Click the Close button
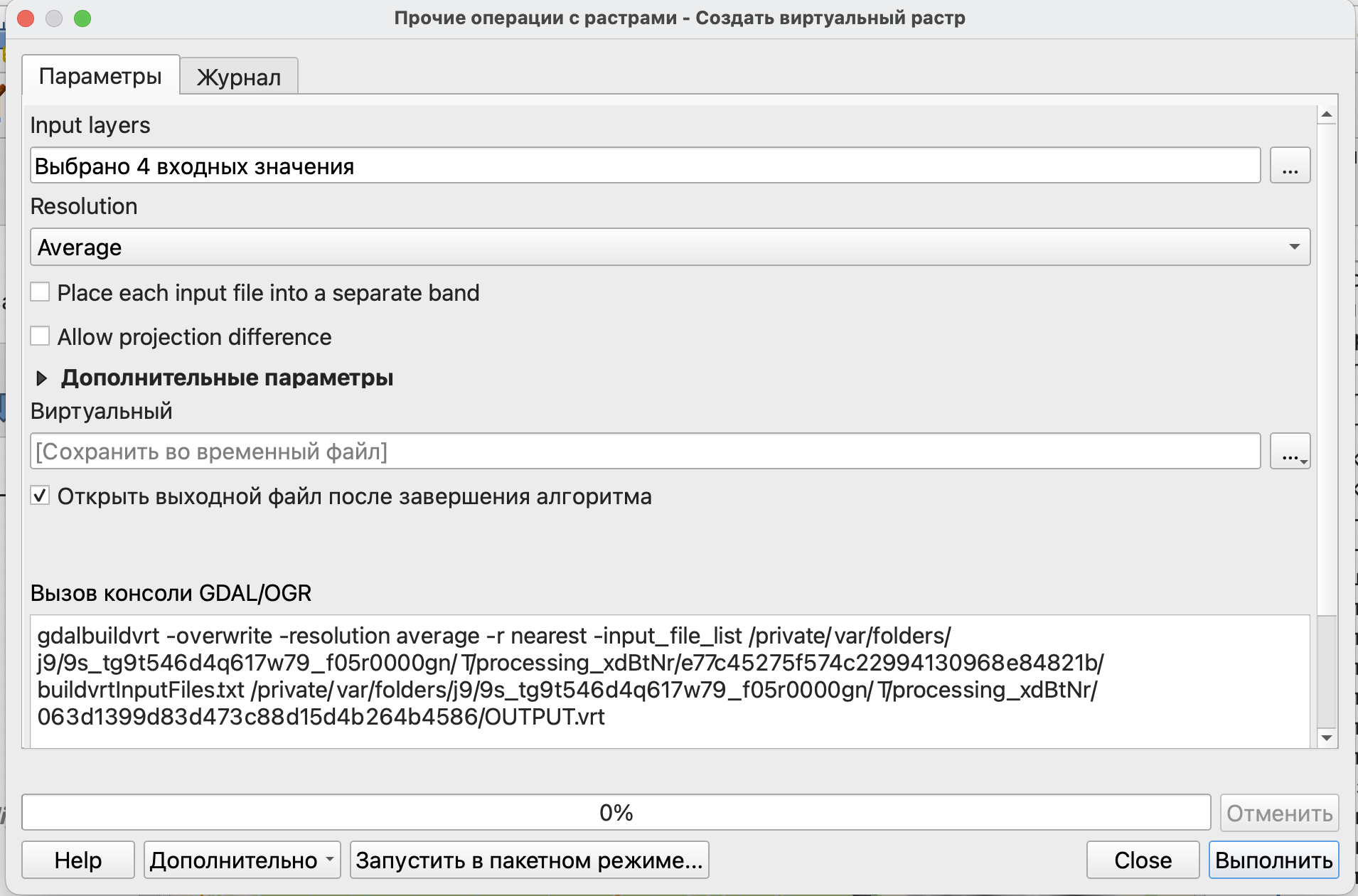The height and width of the screenshot is (896, 1358). [1142, 860]
